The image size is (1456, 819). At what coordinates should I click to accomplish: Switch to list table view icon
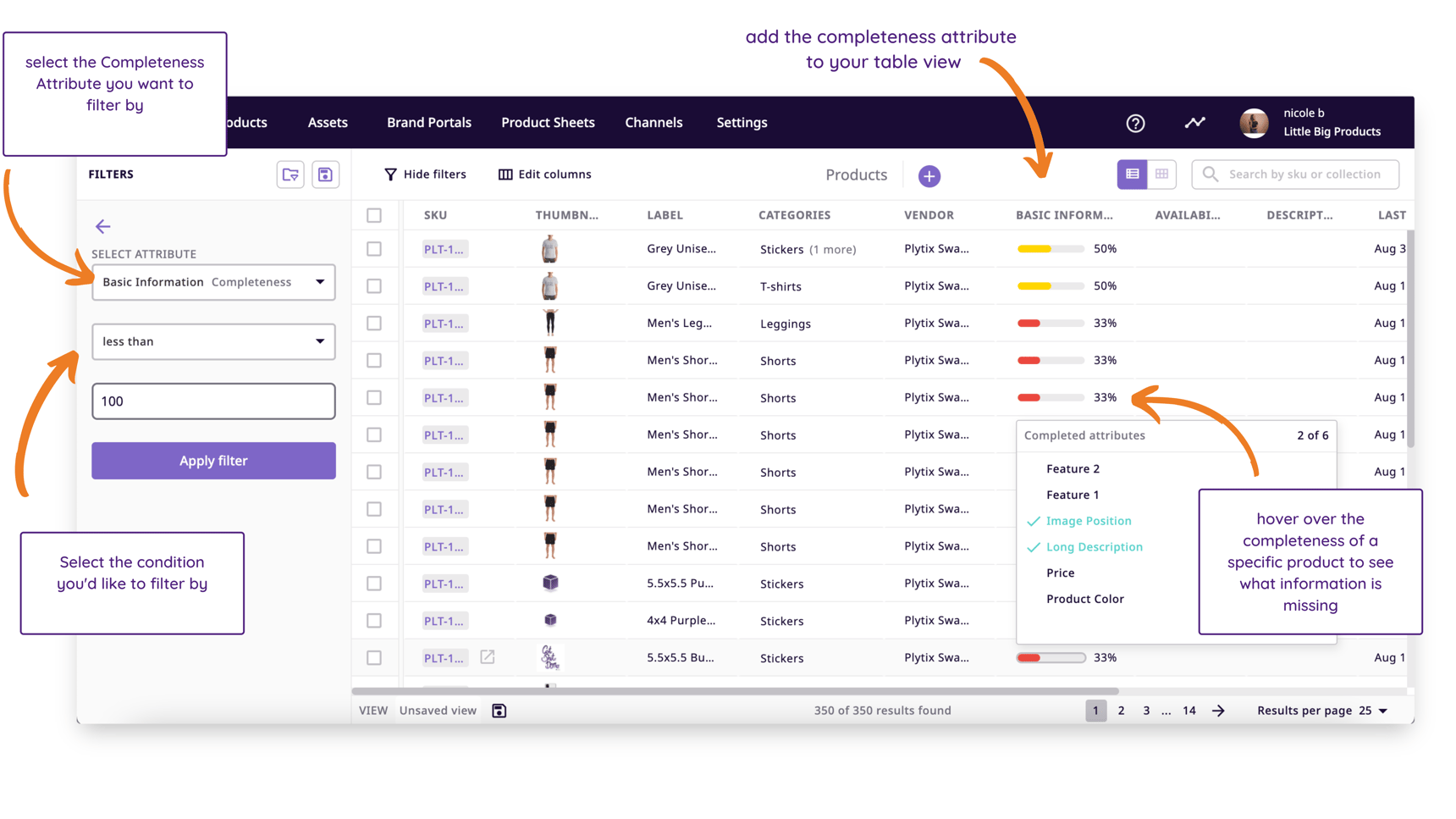[x=1132, y=174]
